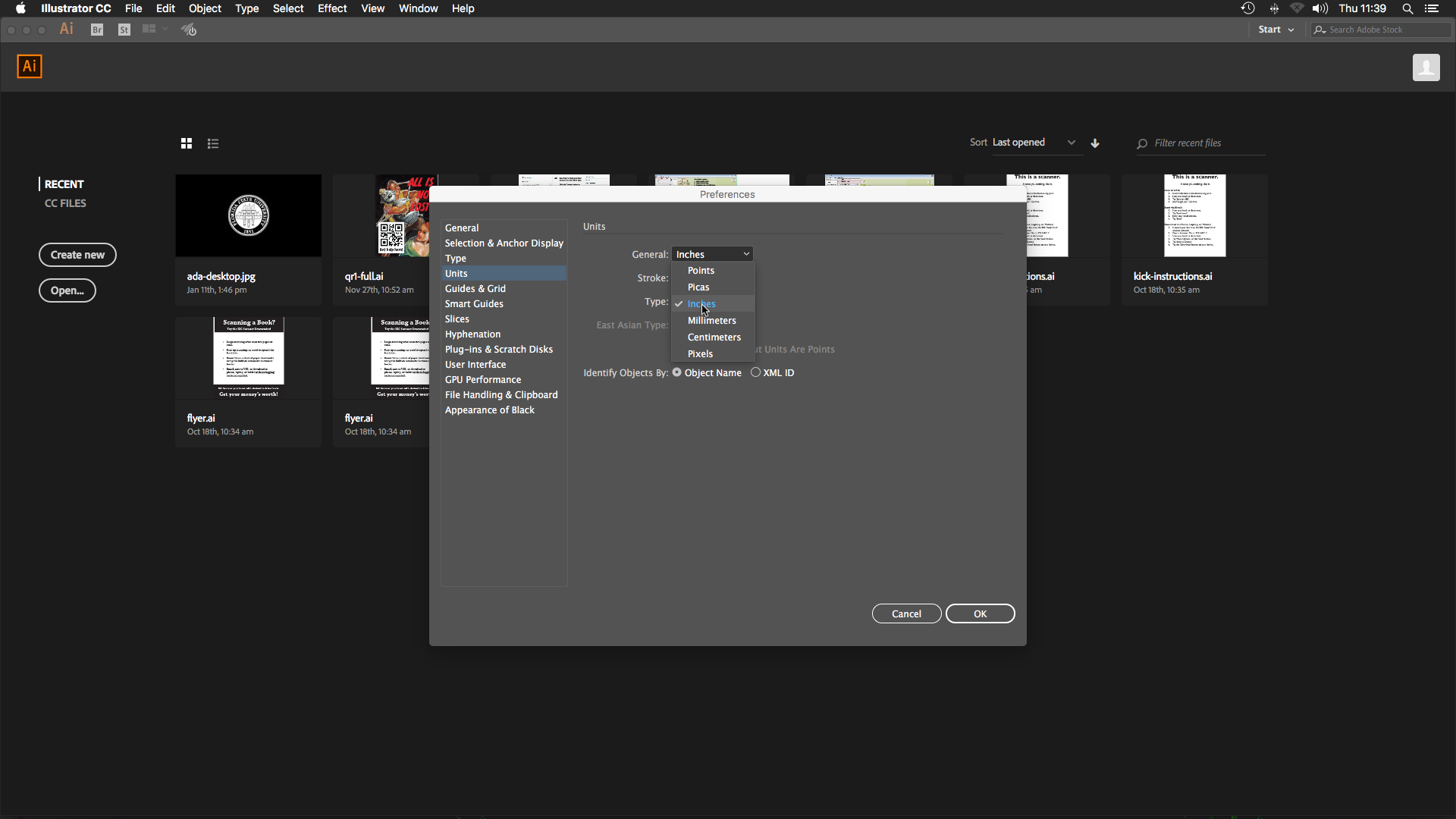
Task: Reverse sort order with arrow icon
Action: coord(1095,143)
